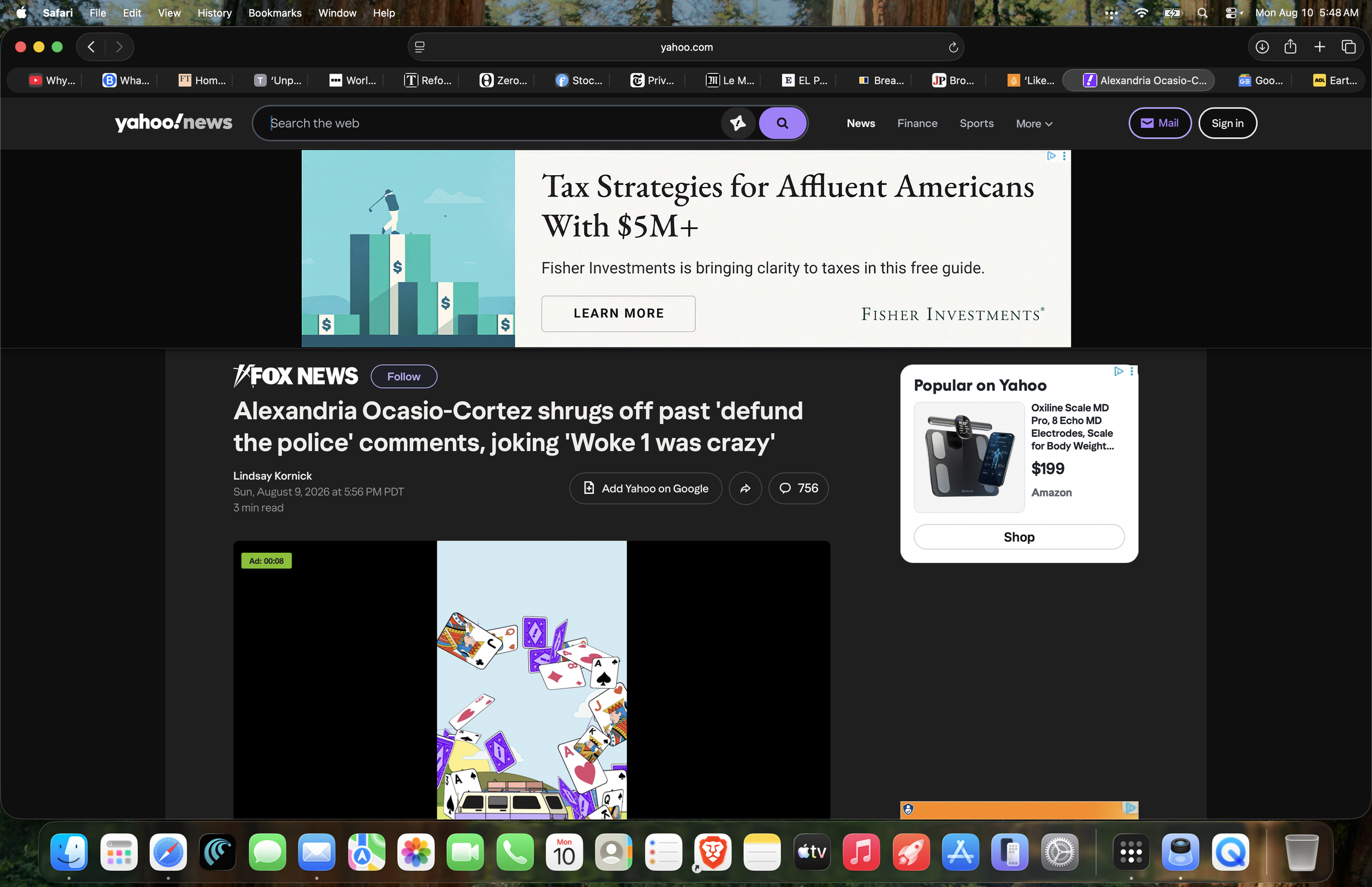Show the tab overview icon

pos(1348,47)
